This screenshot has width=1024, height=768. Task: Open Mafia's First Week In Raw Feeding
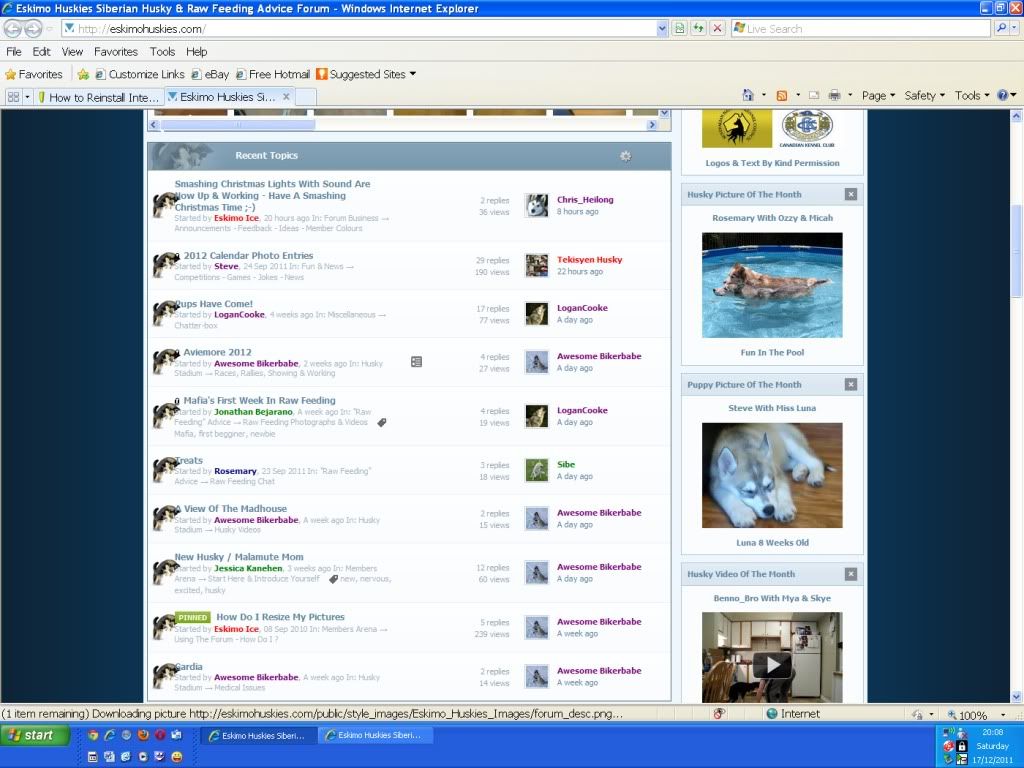[x=259, y=400]
